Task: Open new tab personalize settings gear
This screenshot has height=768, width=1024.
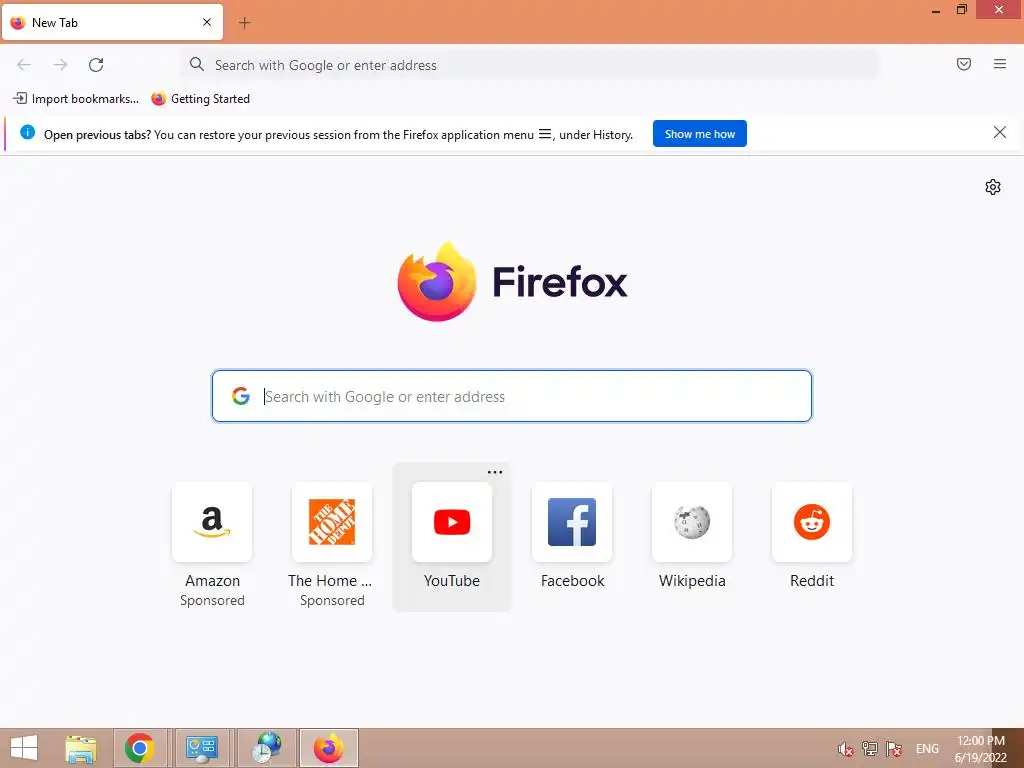Action: (x=993, y=187)
